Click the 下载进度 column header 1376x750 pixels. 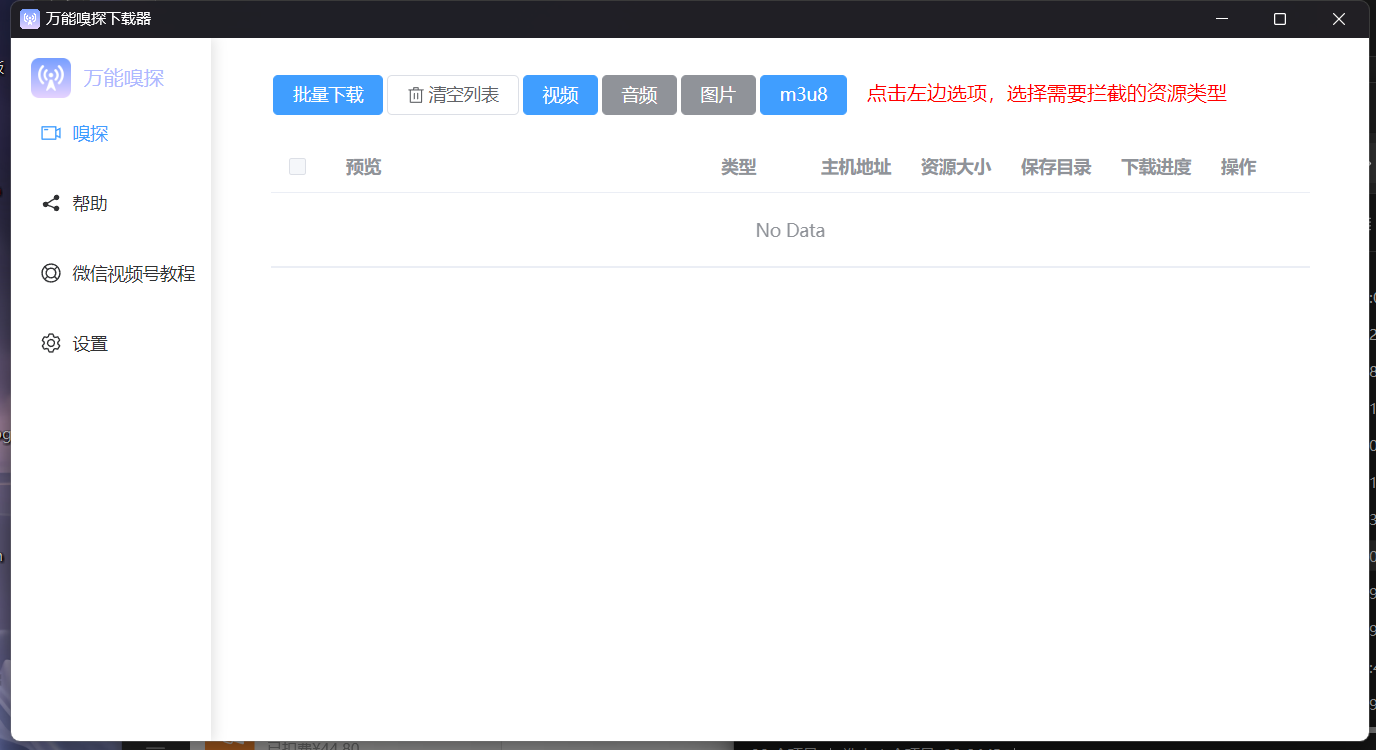tap(1155, 167)
